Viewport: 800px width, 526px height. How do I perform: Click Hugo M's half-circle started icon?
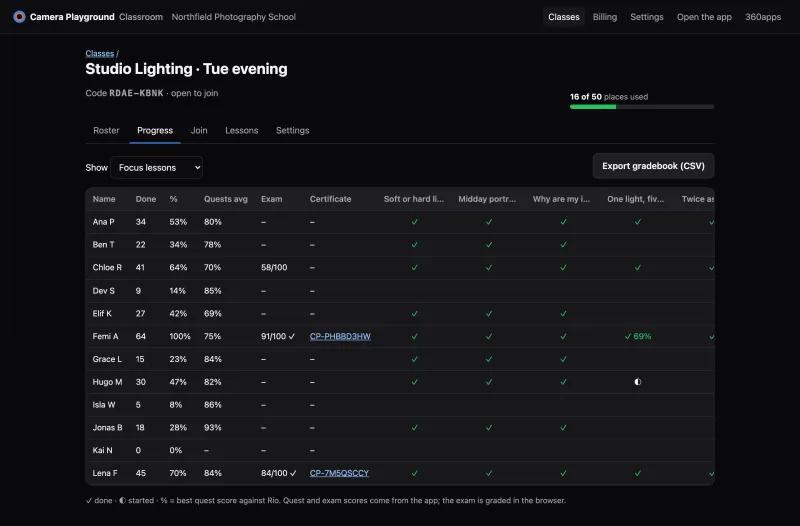pyautogui.click(x=638, y=382)
